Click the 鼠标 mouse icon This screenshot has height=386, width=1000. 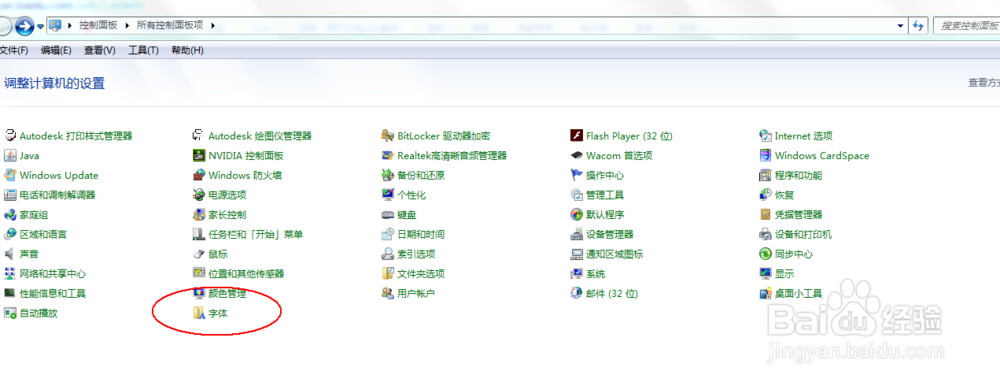click(198, 253)
